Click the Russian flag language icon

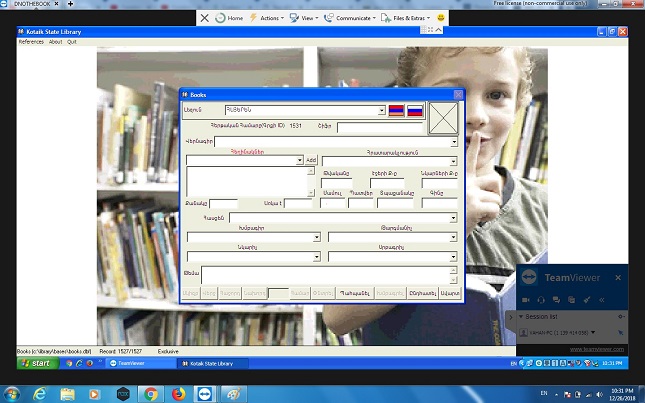point(414,111)
